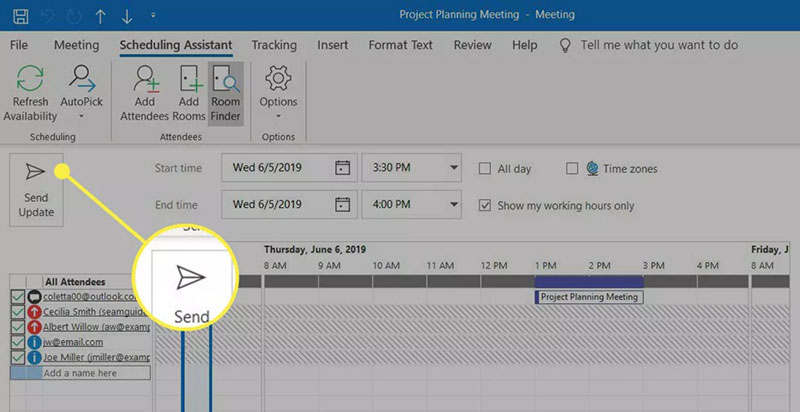
Task: Go to previous item with up arrow
Action: pos(101,16)
